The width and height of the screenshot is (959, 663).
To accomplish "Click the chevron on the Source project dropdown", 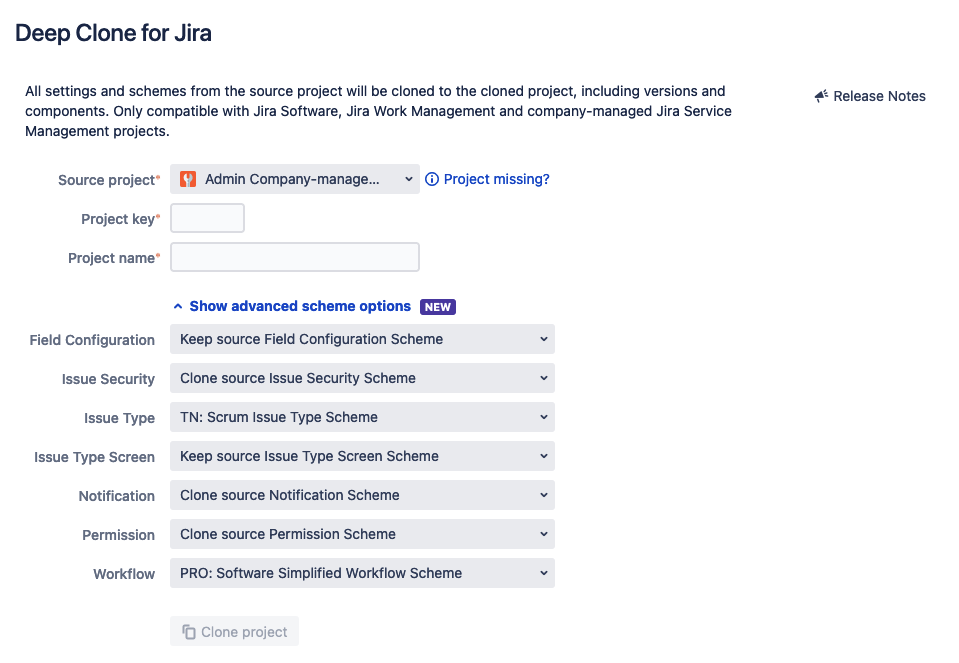I will [x=408, y=178].
